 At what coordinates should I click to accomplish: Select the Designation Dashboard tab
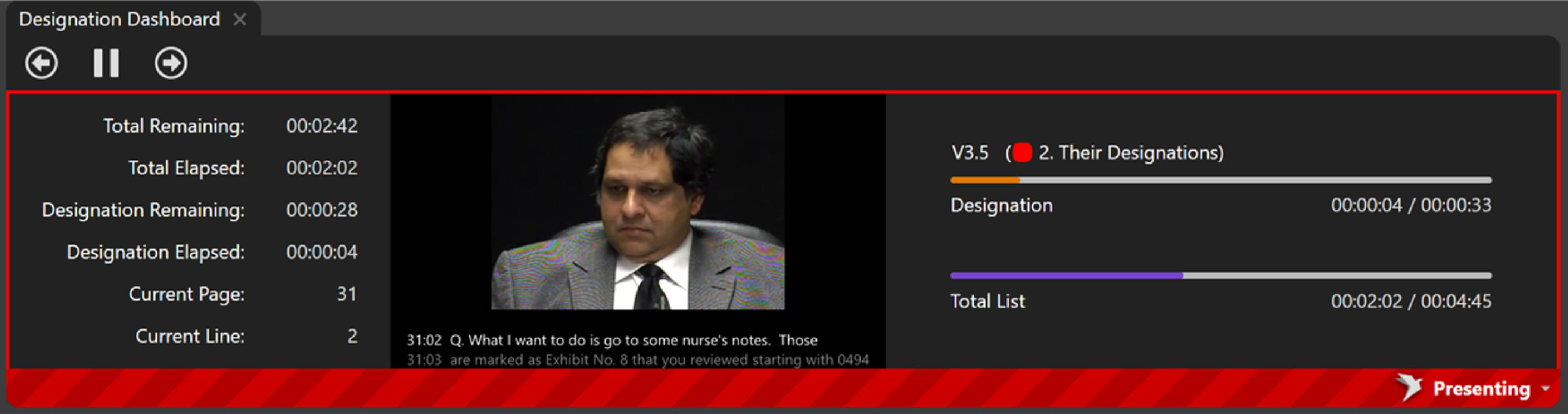pos(119,19)
